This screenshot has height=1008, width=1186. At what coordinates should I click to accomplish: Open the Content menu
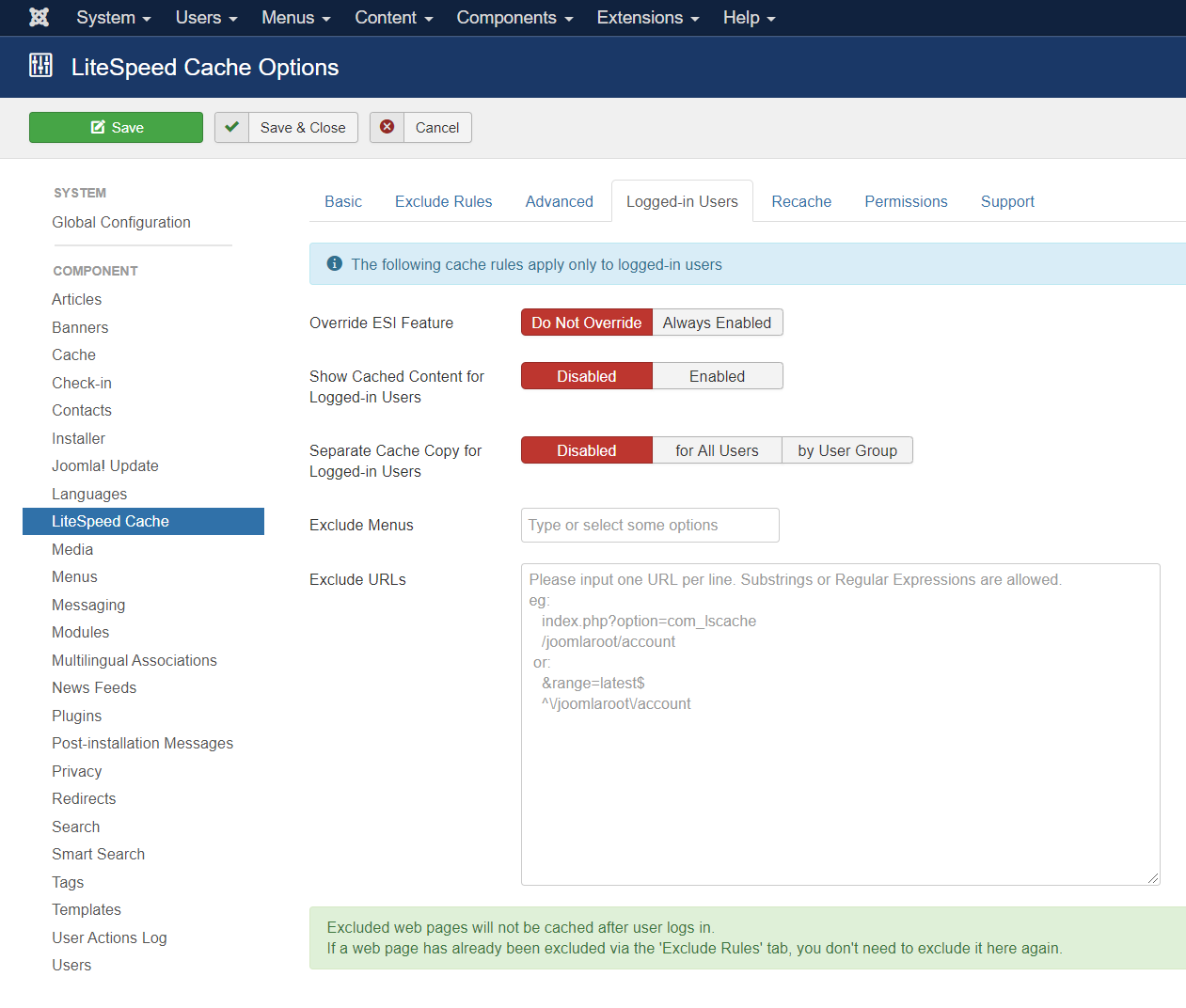[x=393, y=18]
